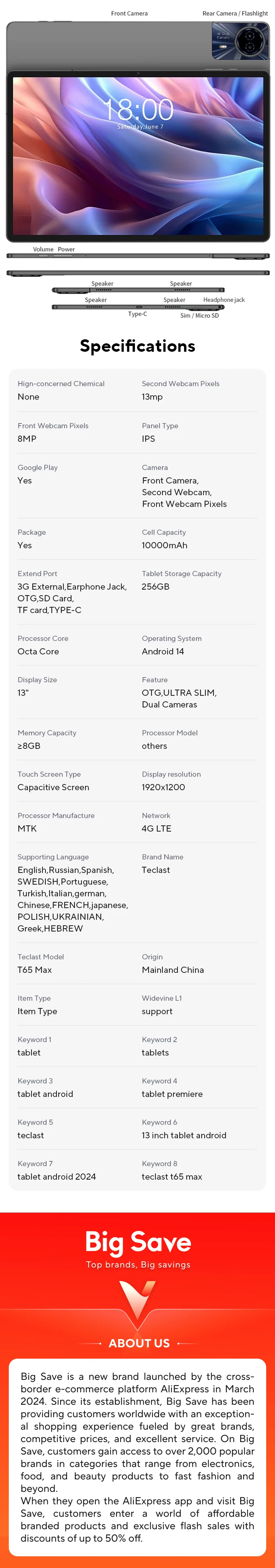Click the Power button label
Image resolution: width=275 pixels, height=1568 pixels.
[66, 249]
